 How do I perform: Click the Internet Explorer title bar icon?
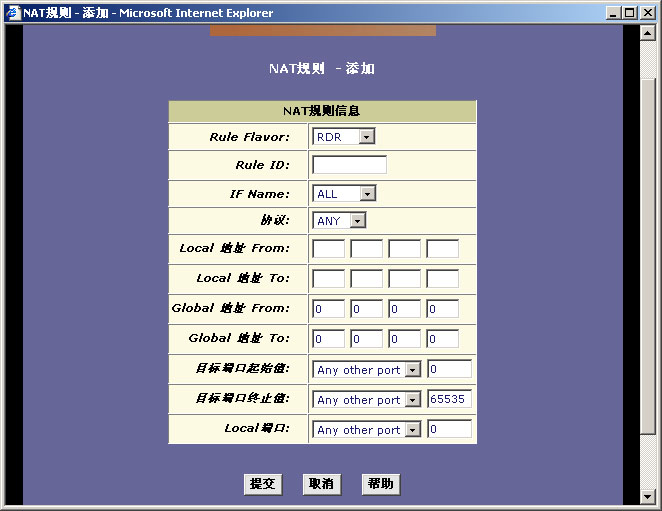(13, 13)
